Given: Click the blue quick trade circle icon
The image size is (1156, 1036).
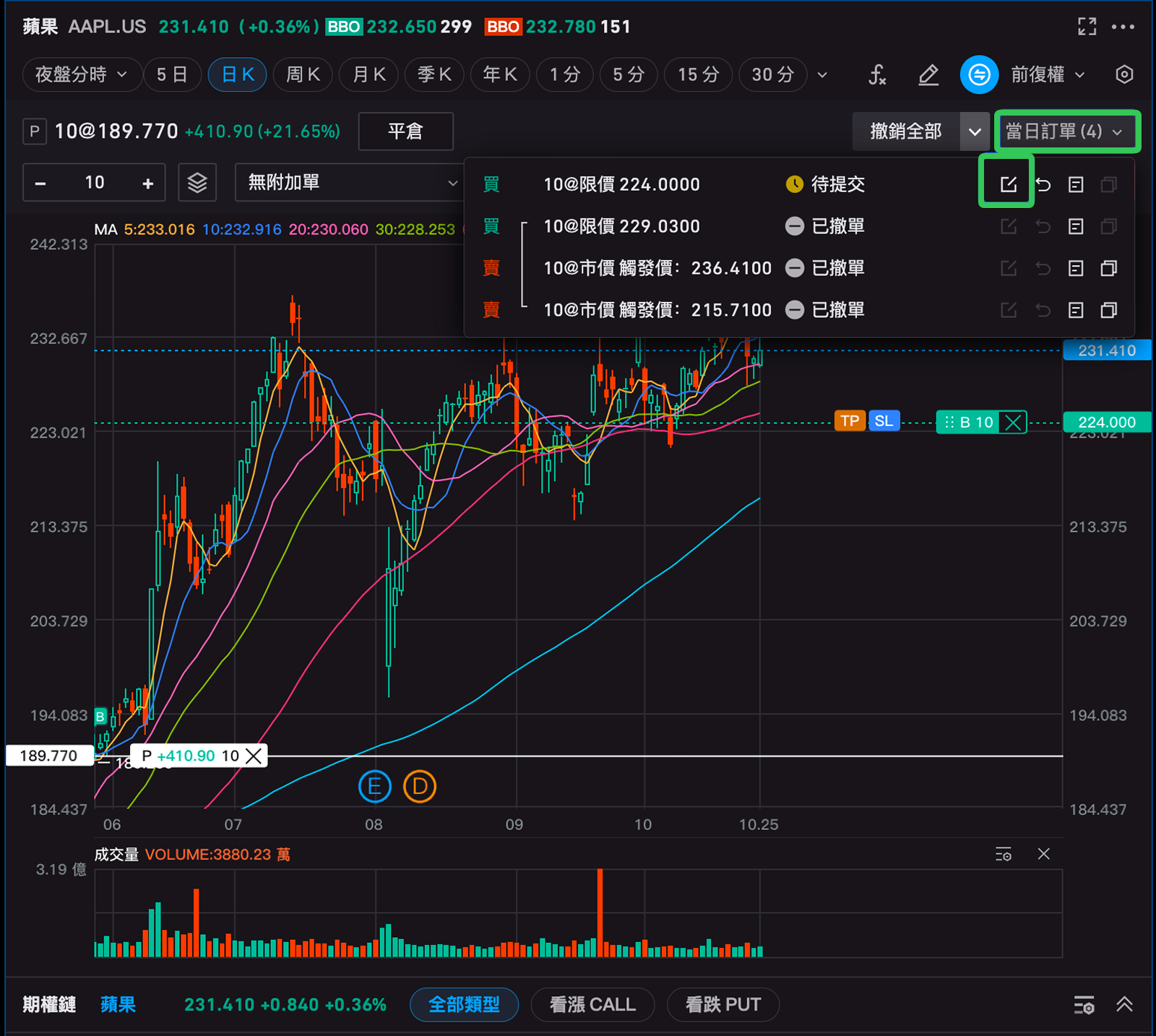Looking at the screenshot, I should pos(979,74).
